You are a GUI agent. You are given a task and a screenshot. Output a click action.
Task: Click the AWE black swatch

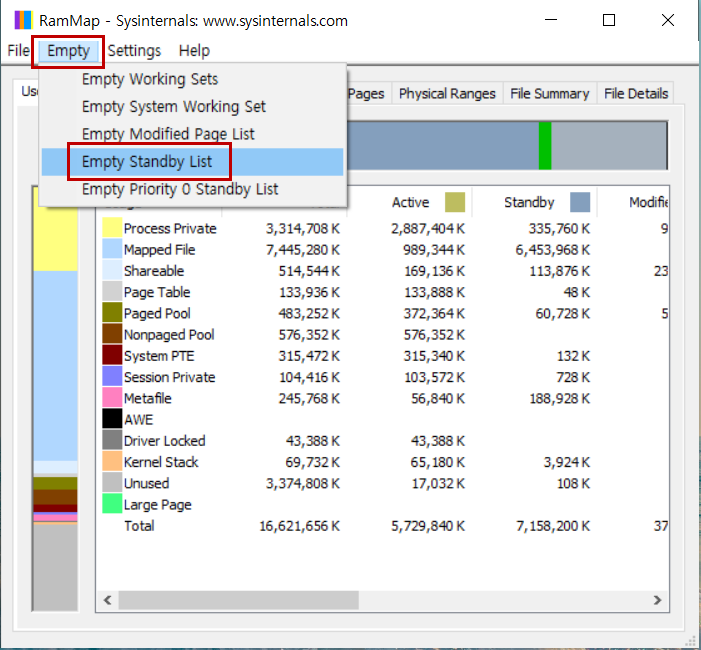pos(112,419)
